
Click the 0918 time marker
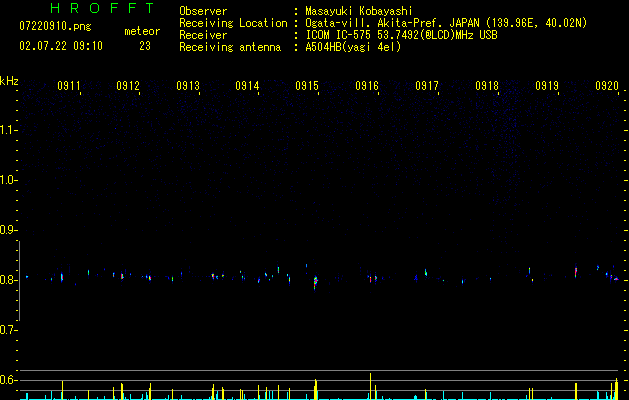pos(487,85)
